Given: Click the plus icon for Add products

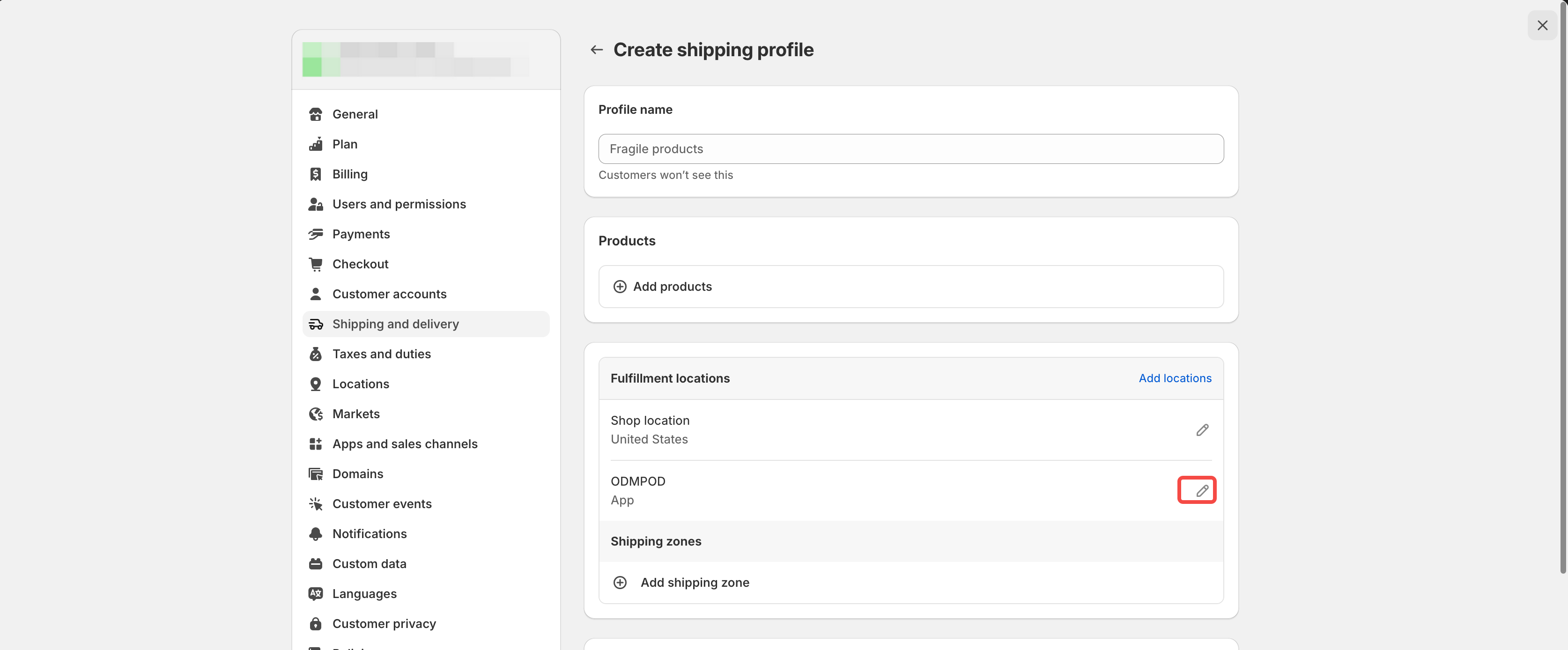Looking at the screenshot, I should pos(620,287).
